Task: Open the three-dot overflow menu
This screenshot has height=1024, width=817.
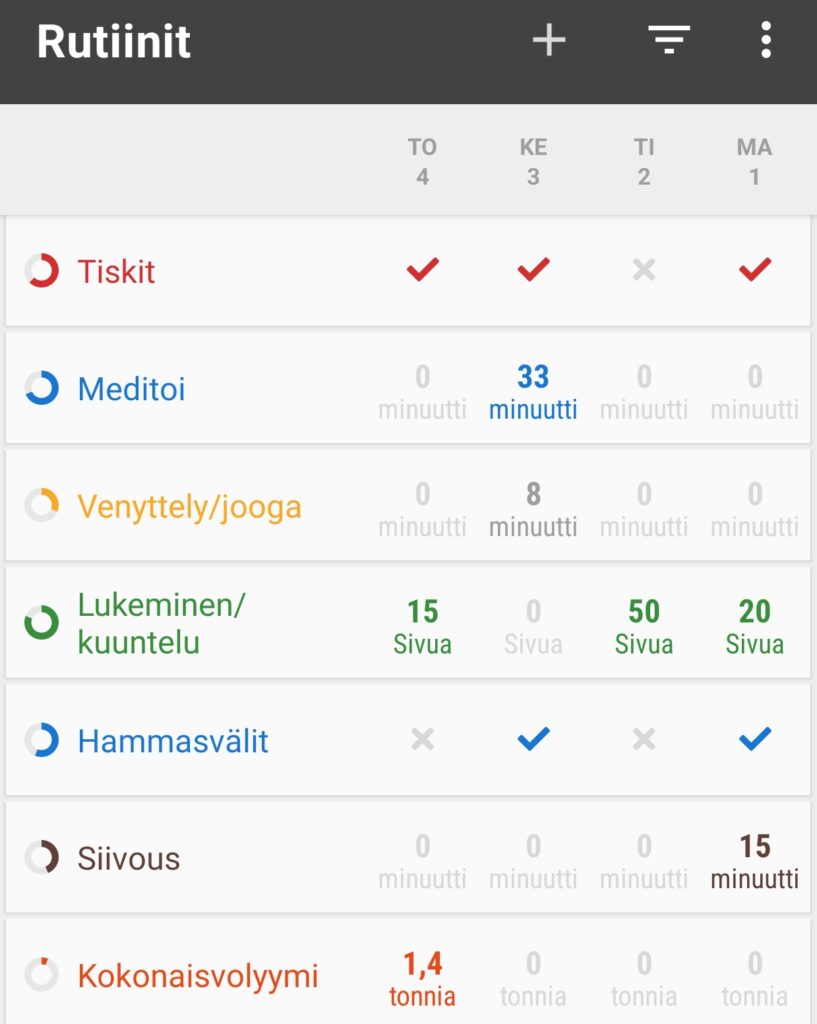Action: coord(765,41)
